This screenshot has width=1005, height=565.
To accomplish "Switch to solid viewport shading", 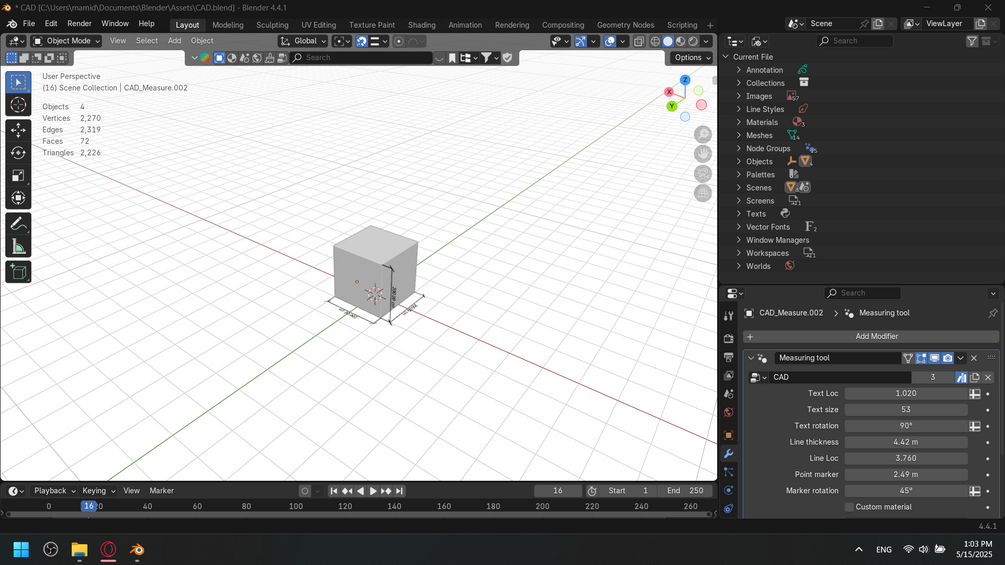I will (x=668, y=41).
